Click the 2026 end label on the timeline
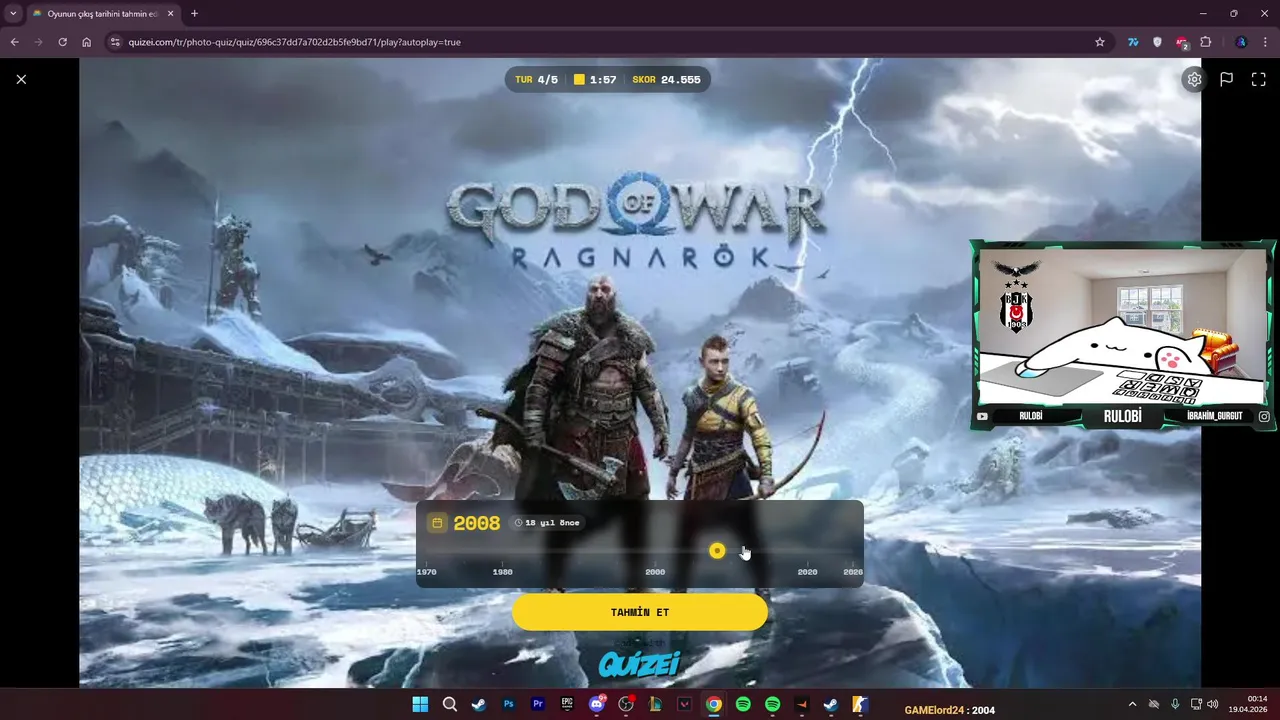The image size is (1280, 720). click(x=853, y=572)
